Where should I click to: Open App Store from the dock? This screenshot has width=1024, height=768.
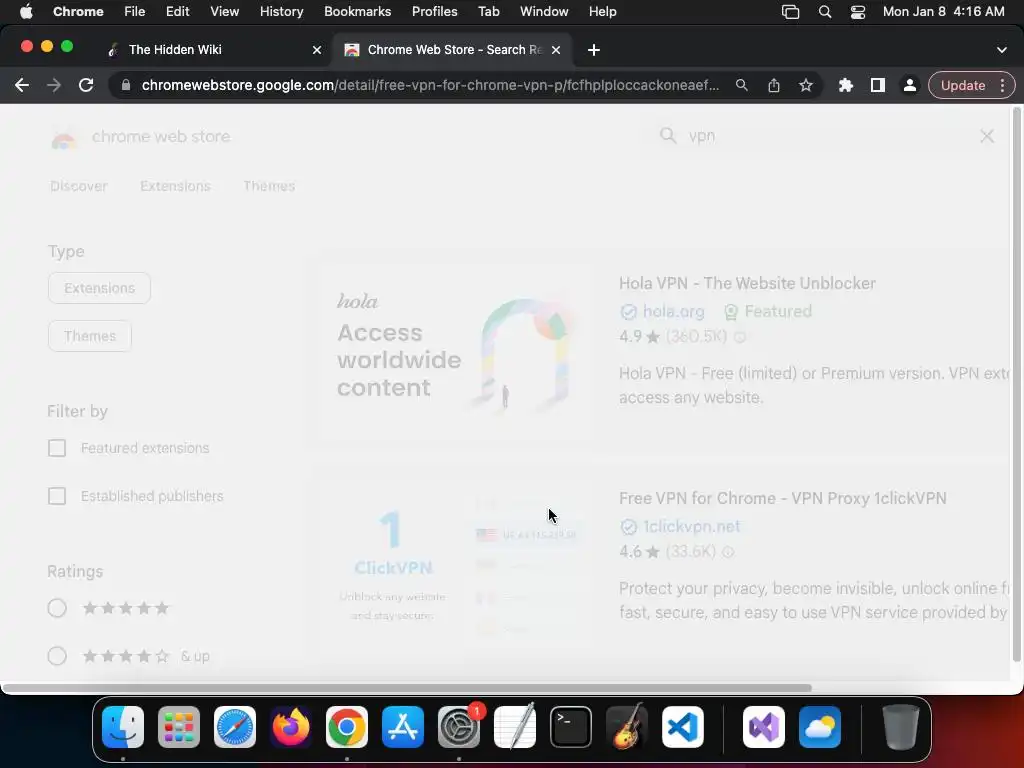pos(403,727)
